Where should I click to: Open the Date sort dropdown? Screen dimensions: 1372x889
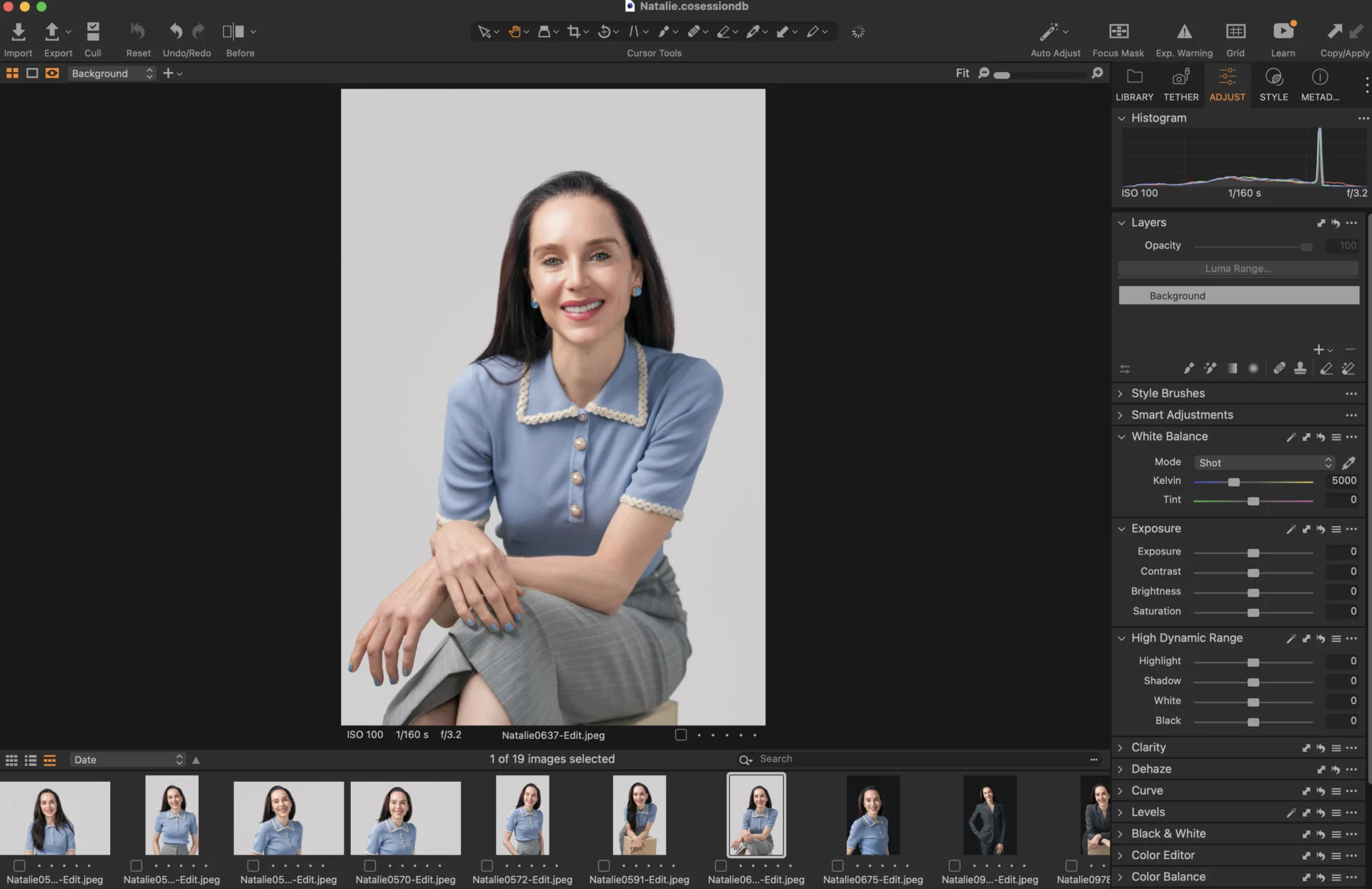coord(127,760)
